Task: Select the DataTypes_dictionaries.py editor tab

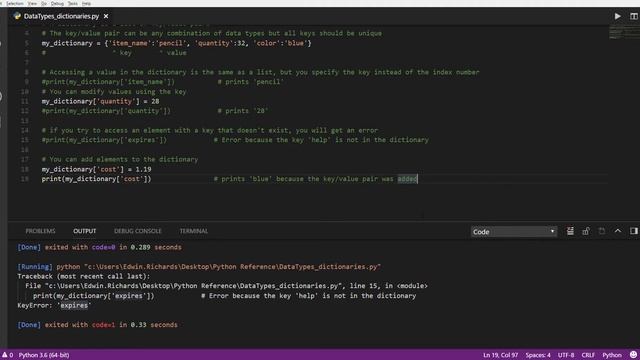Action: pos(61,16)
